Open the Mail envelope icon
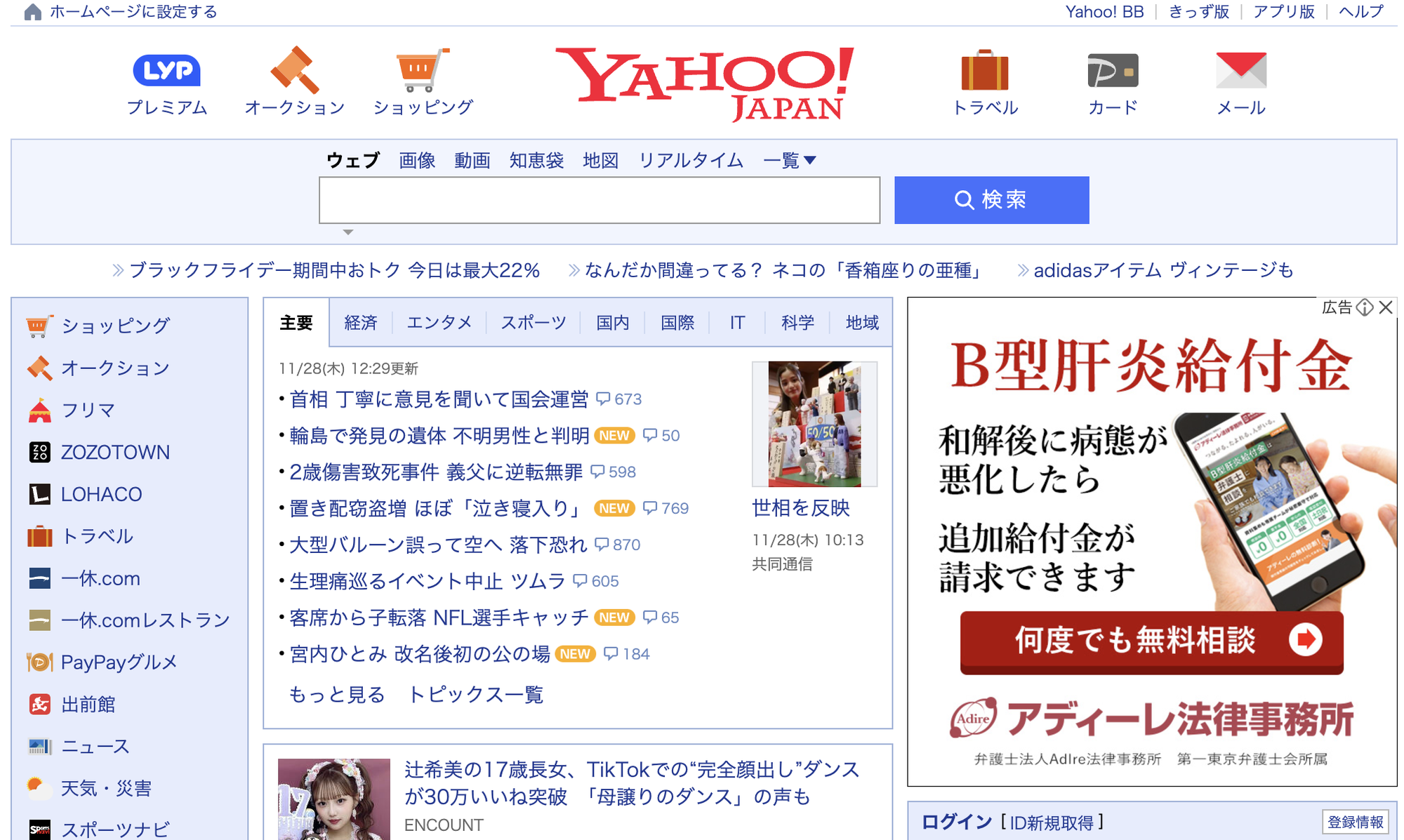1404x840 pixels. [x=1241, y=70]
